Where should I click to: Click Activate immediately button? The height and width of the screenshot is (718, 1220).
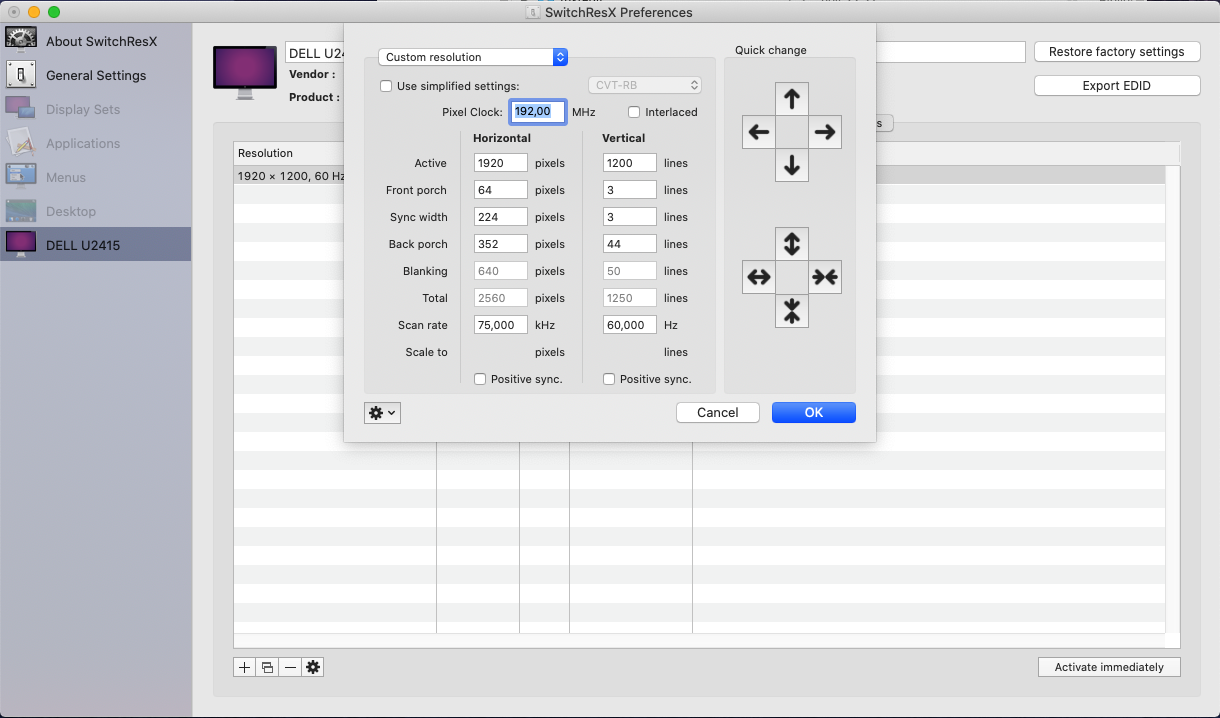pyautogui.click(x=1109, y=667)
